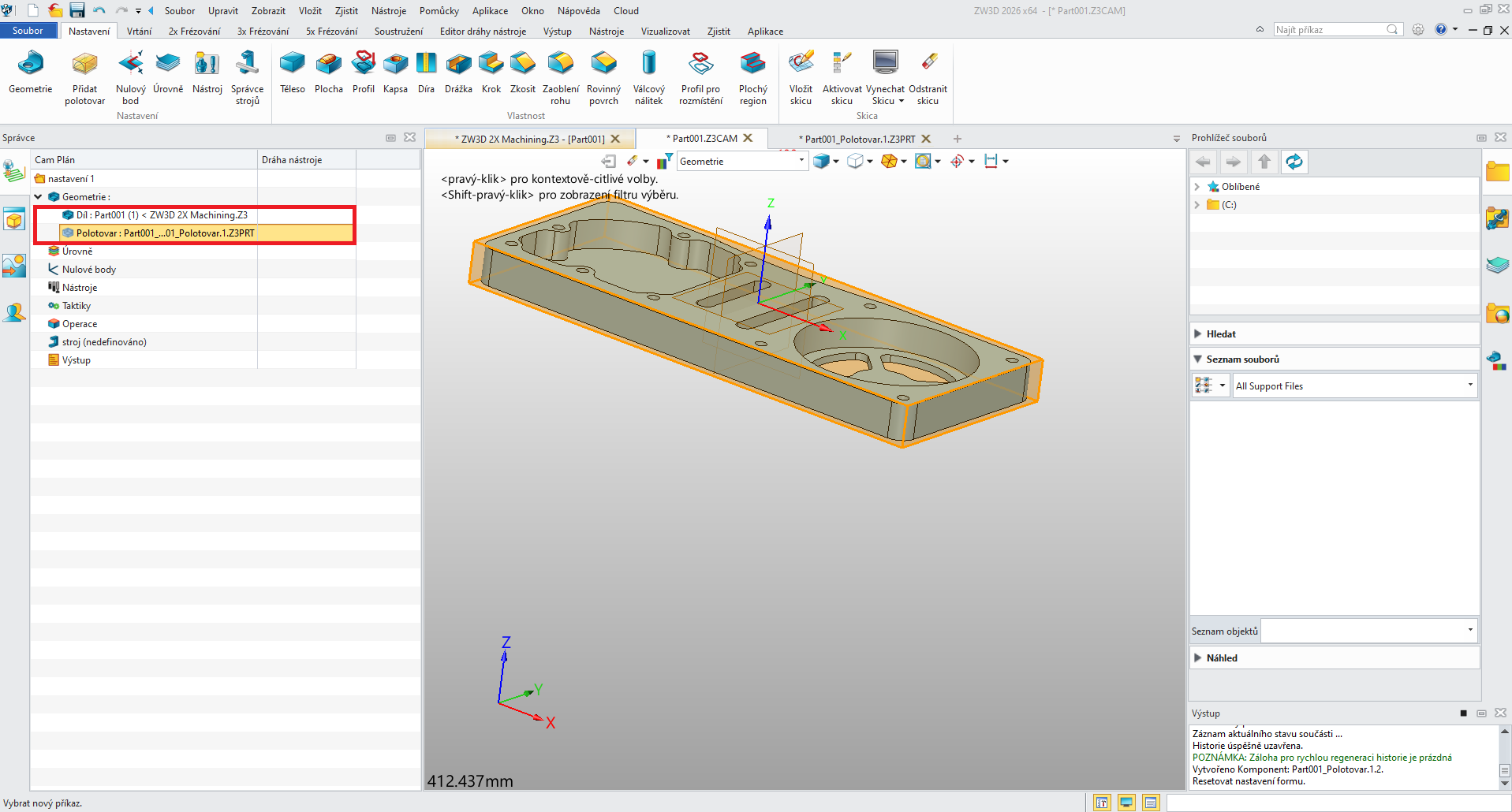Select Přidat polotovar tool

[84, 78]
